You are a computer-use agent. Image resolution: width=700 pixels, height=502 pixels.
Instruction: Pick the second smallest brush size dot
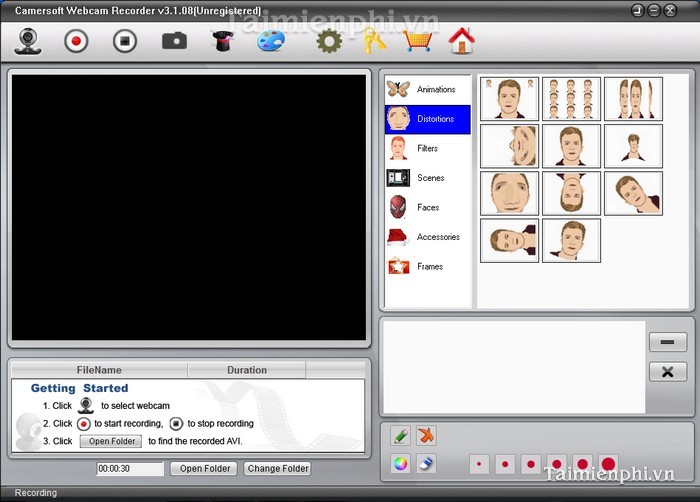505,464
